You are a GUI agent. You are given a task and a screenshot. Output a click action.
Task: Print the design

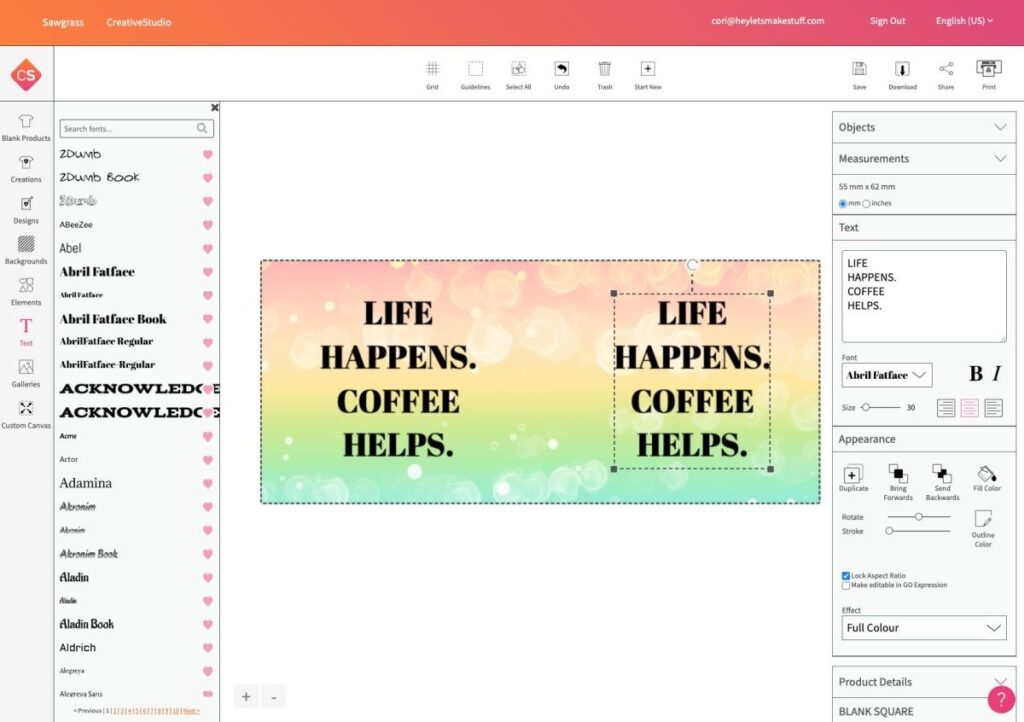click(x=989, y=74)
